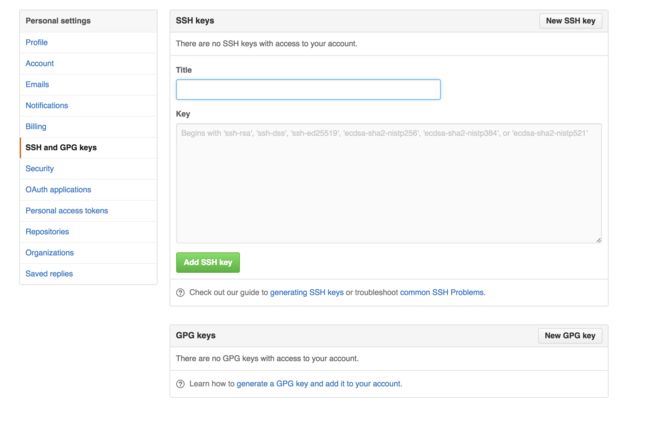Open Security settings
Viewport: 650px width, 423px height.
click(40, 168)
